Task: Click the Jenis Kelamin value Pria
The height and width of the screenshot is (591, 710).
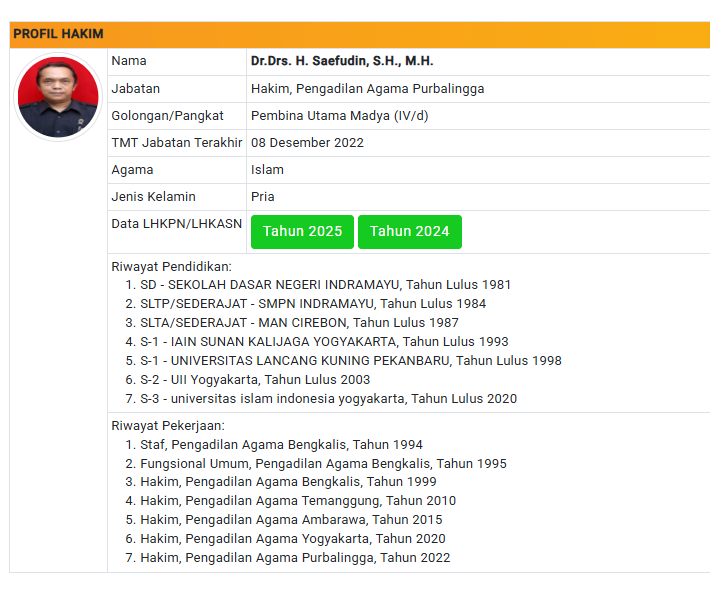Action: (262, 197)
